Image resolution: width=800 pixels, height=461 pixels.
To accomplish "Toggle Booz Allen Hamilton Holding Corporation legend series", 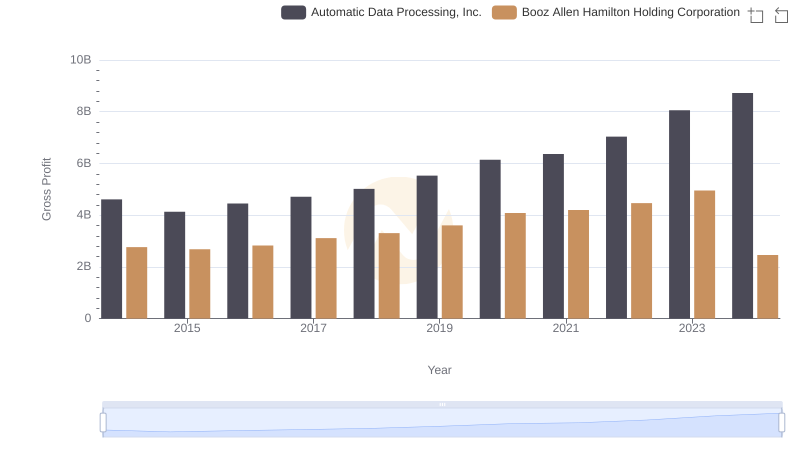I will (616, 12).
